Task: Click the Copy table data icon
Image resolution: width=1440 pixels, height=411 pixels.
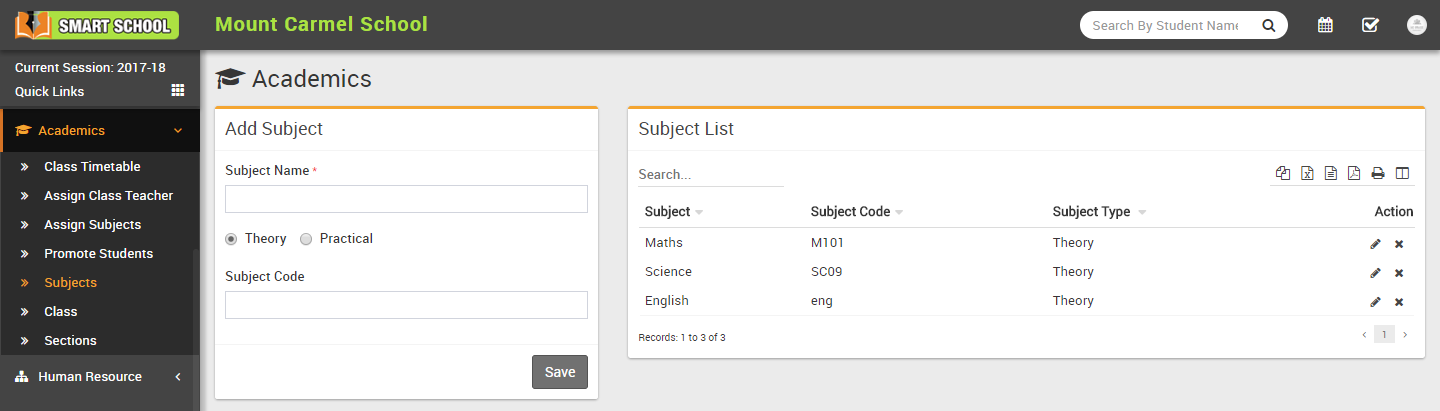Action: click(1283, 174)
